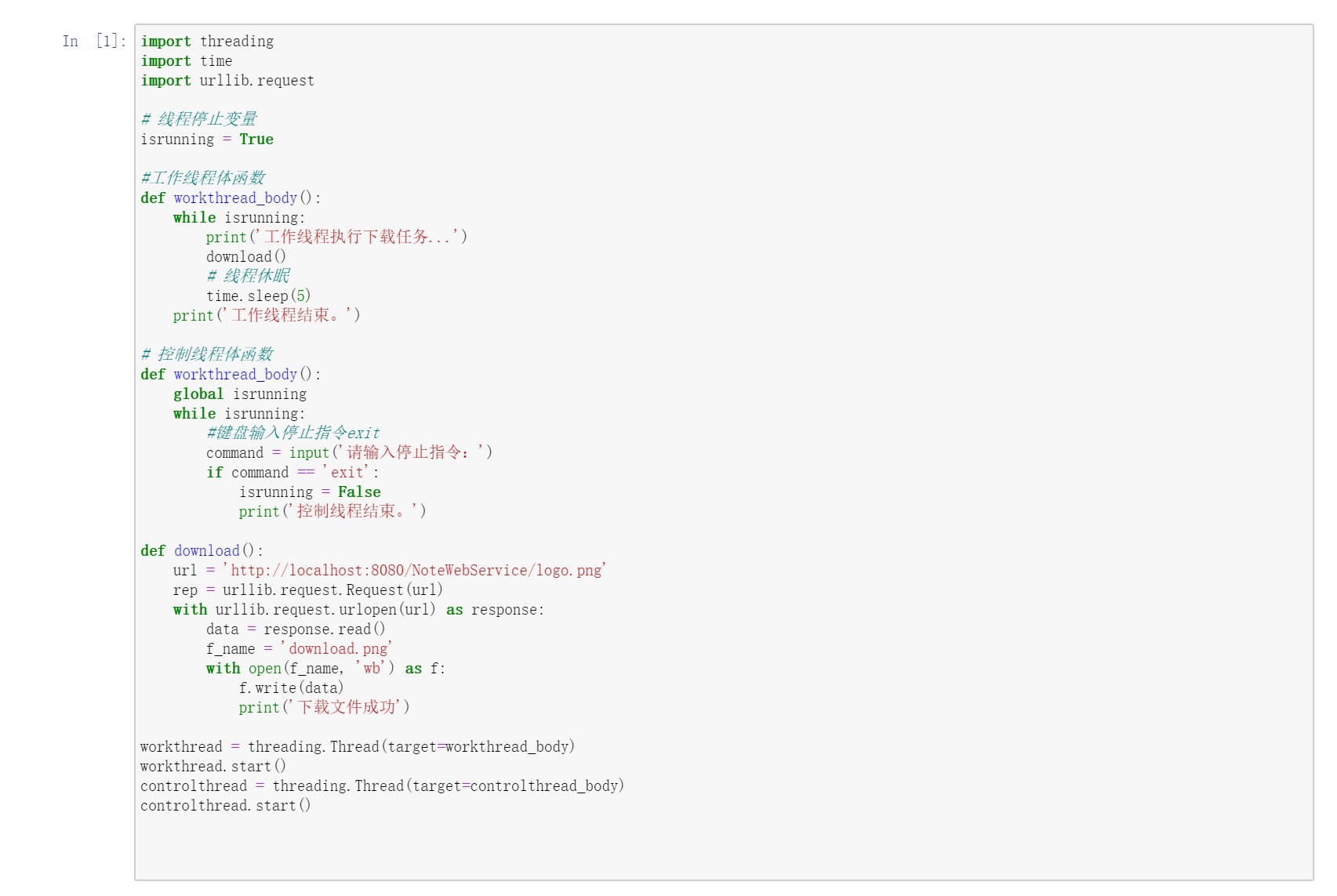Place cursor on 'import time' line
The image size is (1337, 896).
(187, 60)
